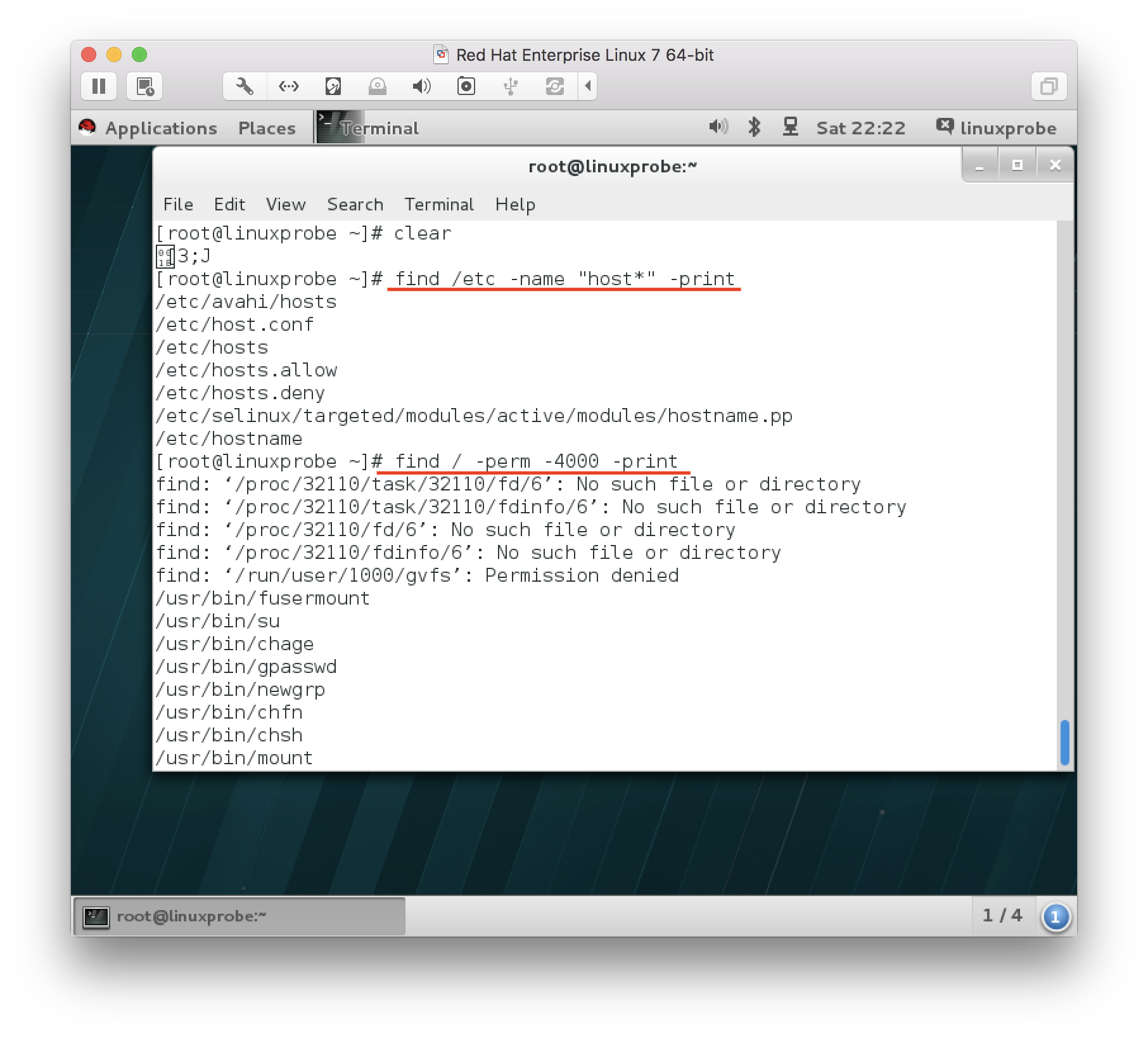Open terminal Help menu
Image resolution: width=1148 pixels, height=1038 pixels.
[x=515, y=204]
